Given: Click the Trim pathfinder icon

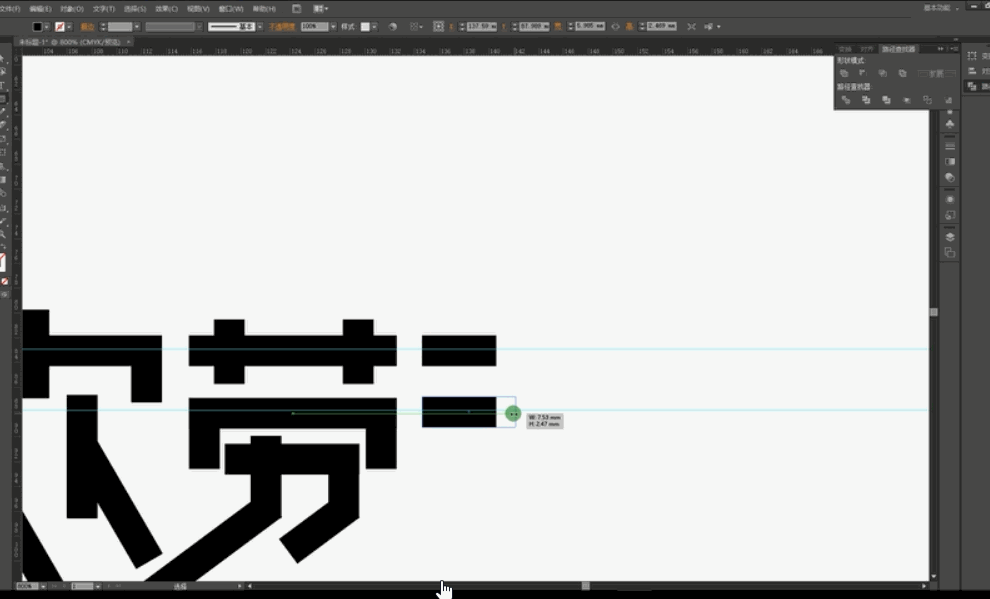Looking at the screenshot, I should pyautogui.click(x=866, y=100).
